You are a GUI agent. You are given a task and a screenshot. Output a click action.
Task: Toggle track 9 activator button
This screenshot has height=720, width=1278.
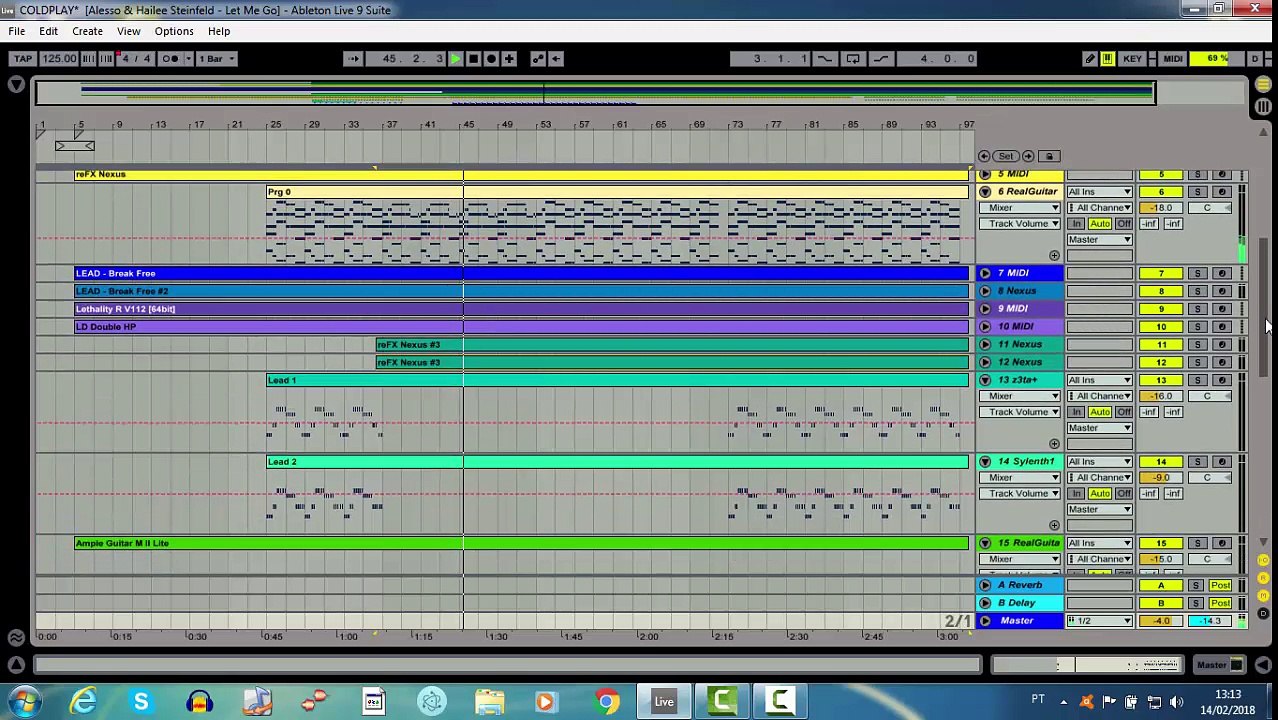1161,309
